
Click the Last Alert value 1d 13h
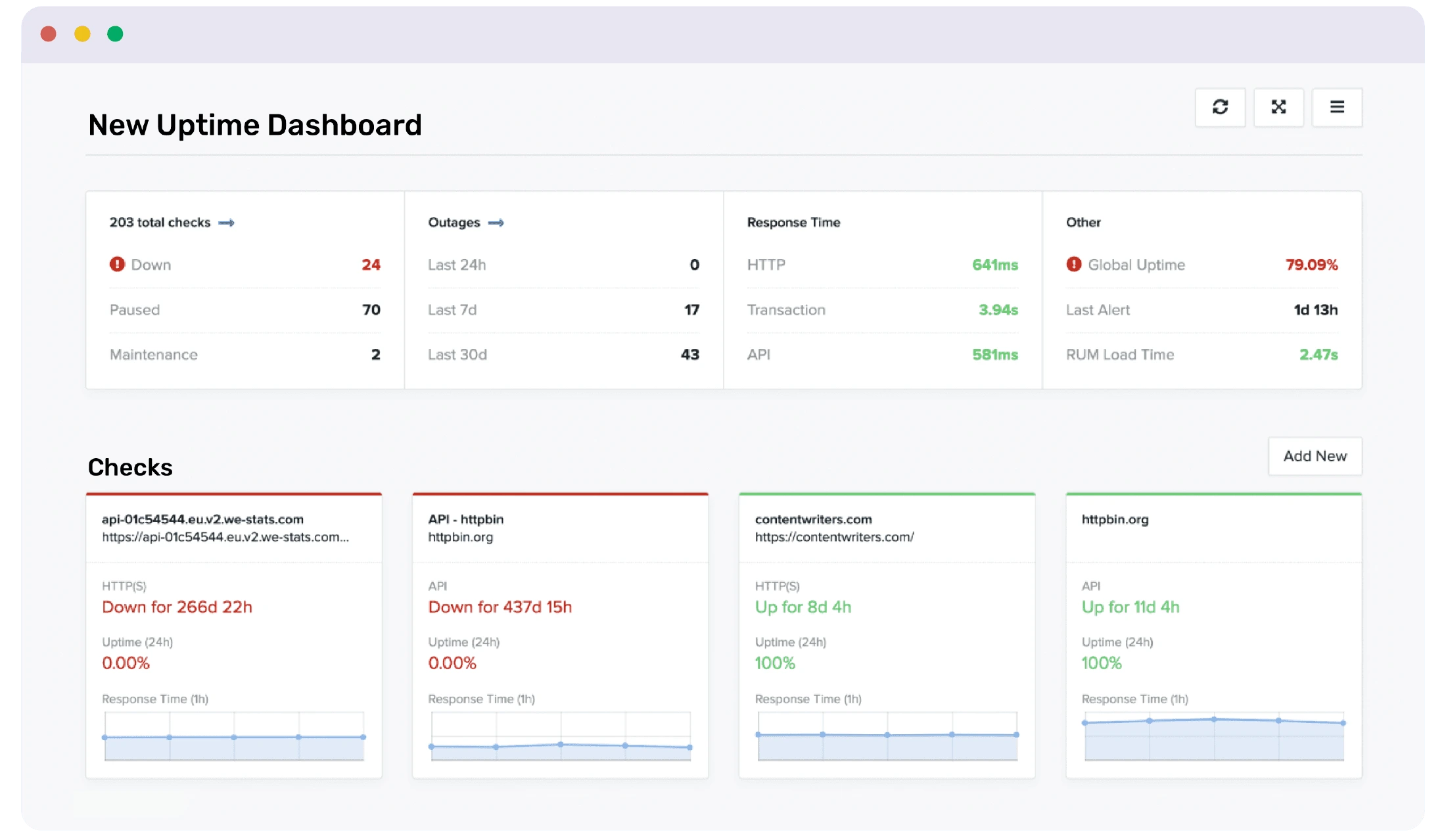point(1316,310)
